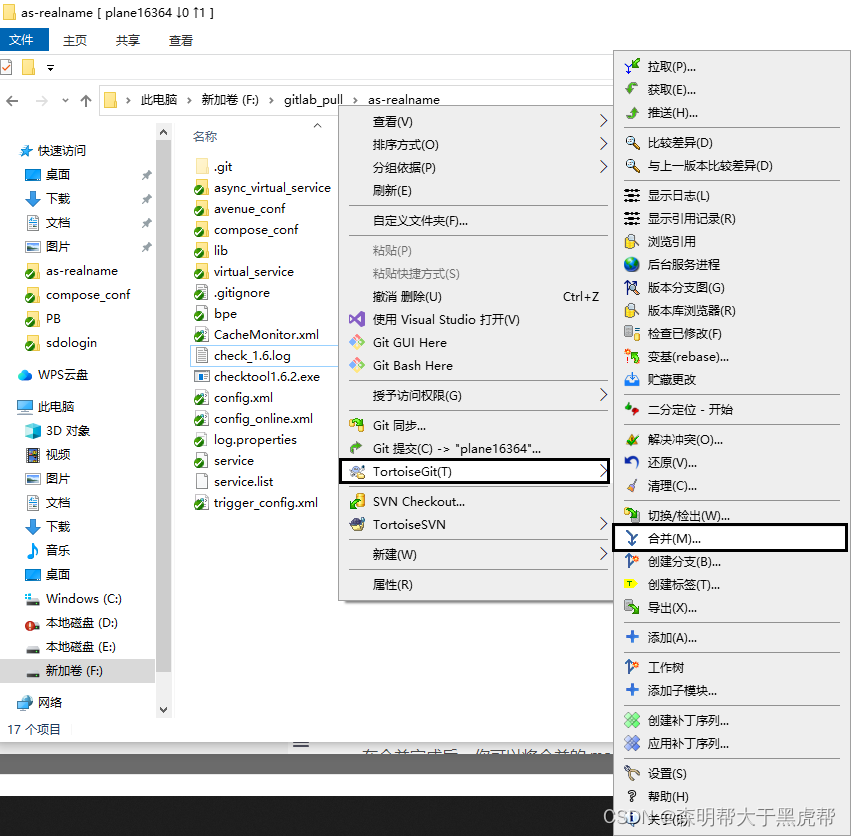
Task: Click the 切换/检出 icon
Action: tap(632, 514)
